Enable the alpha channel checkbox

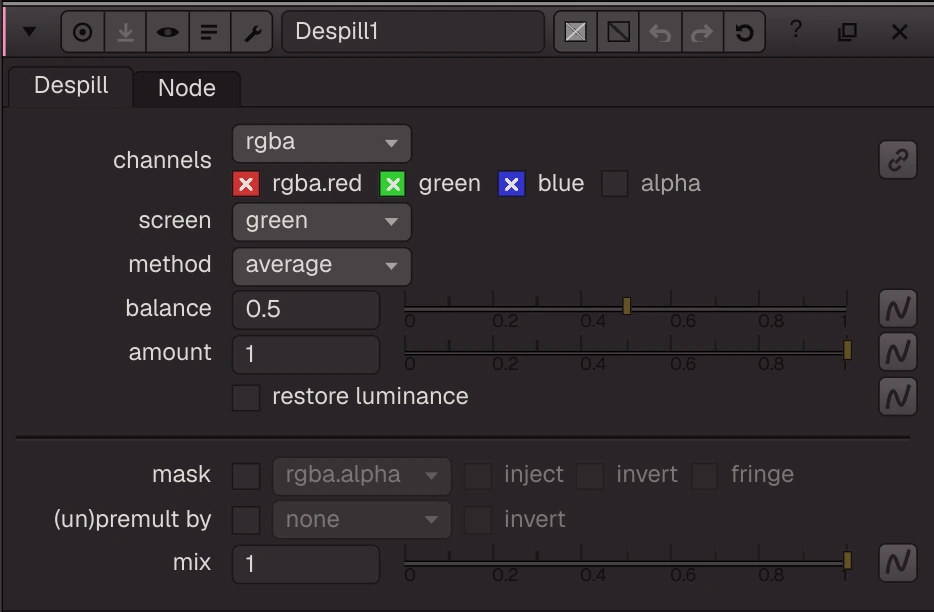pyautogui.click(x=615, y=184)
